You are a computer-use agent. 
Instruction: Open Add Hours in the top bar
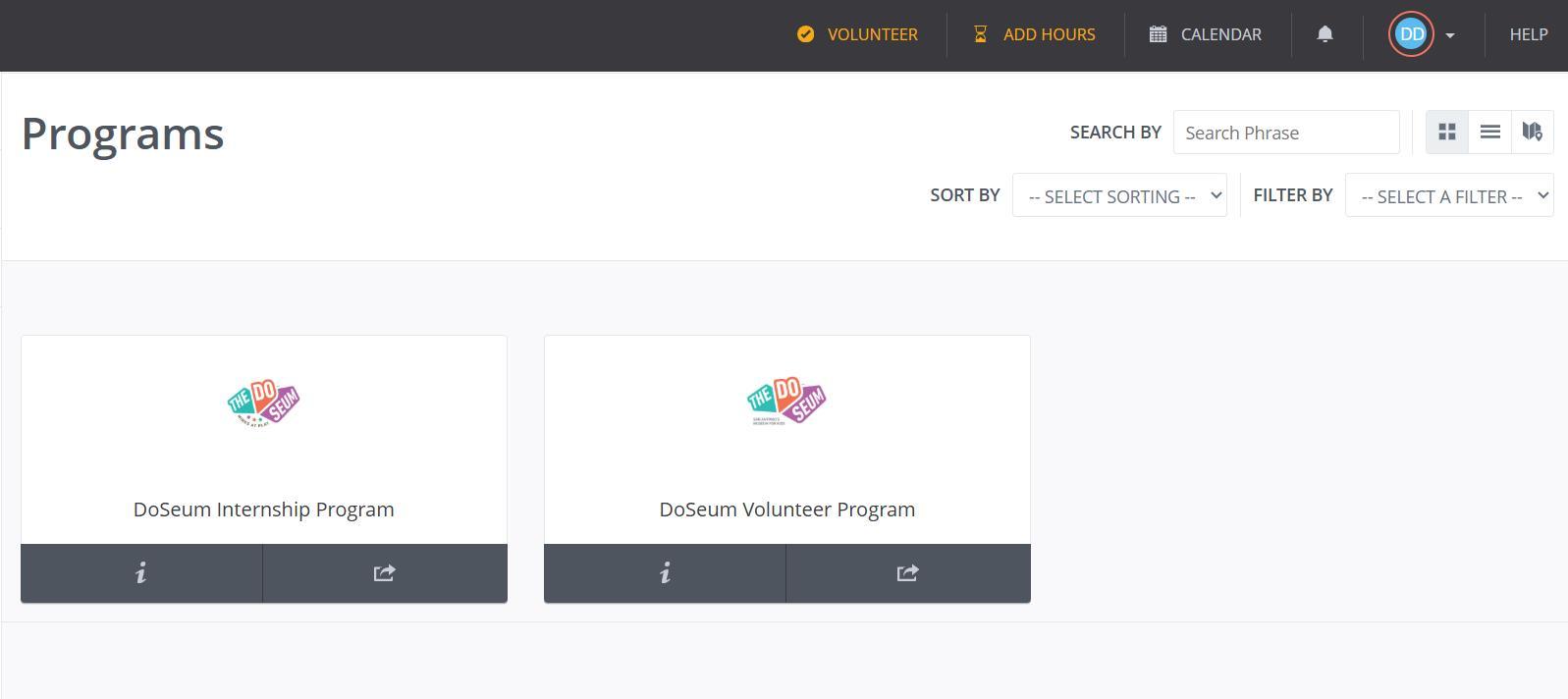click(x=1035, y=34)
